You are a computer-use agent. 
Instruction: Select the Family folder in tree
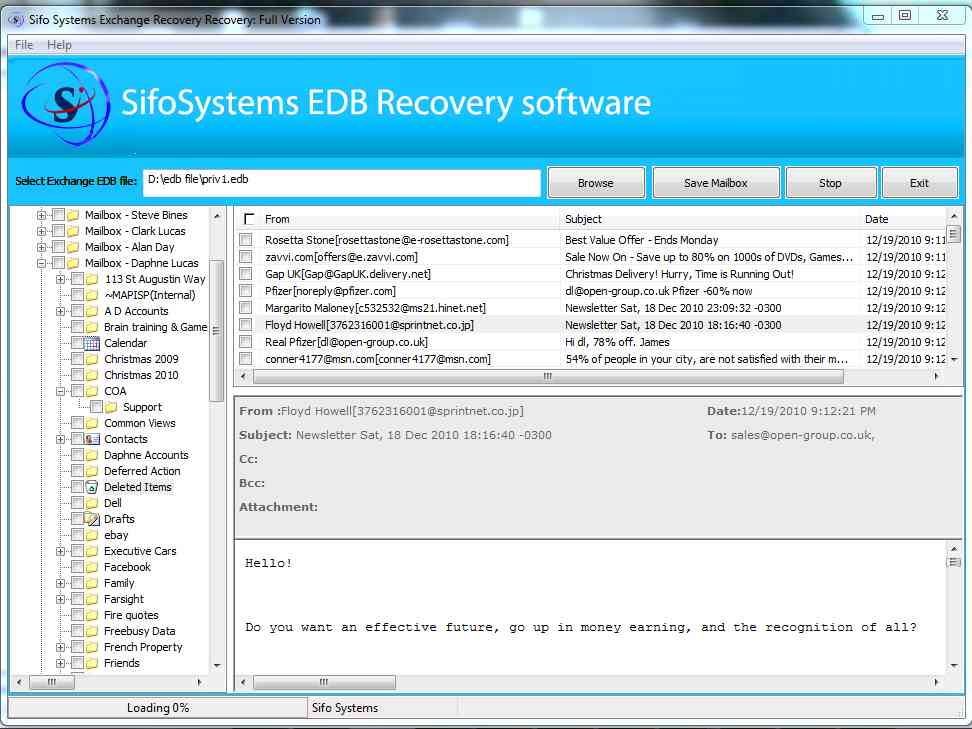[119, 583]
